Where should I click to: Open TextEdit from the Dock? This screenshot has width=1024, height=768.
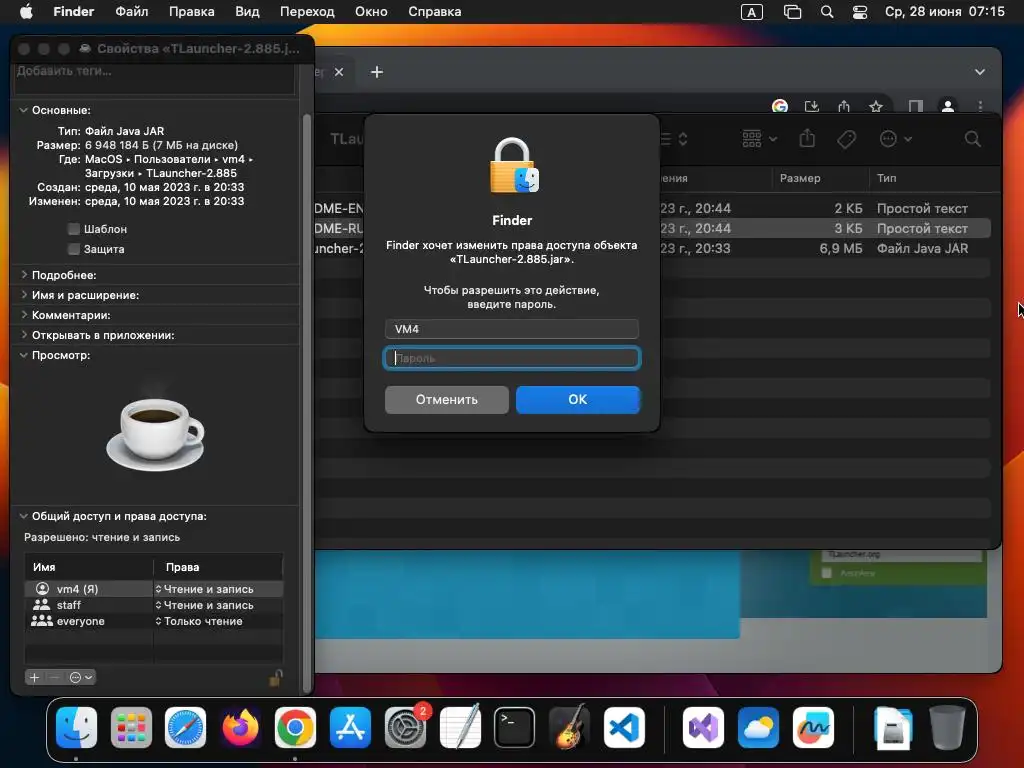[x=460, y=727]
